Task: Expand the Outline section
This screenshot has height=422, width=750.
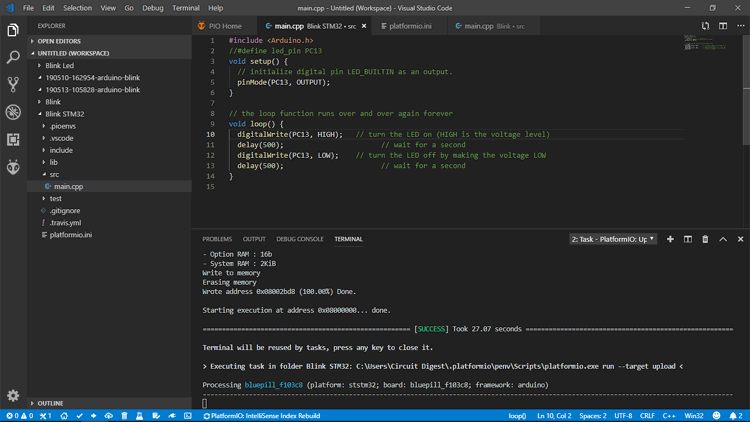Action: point(110,403)
